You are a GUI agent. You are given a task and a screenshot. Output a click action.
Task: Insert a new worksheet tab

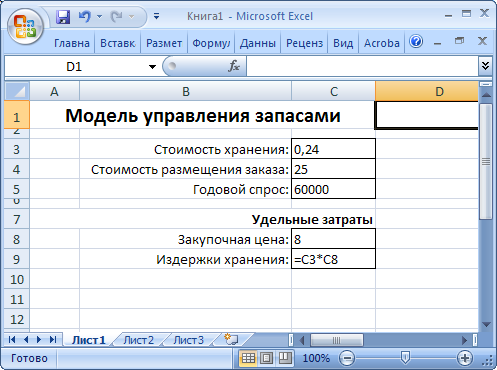(231, 339)
